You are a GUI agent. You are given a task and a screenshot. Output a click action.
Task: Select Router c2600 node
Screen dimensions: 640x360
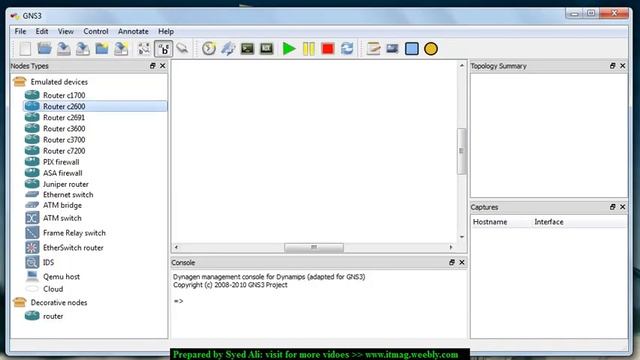pyautogui.click(x=95, y=106)
